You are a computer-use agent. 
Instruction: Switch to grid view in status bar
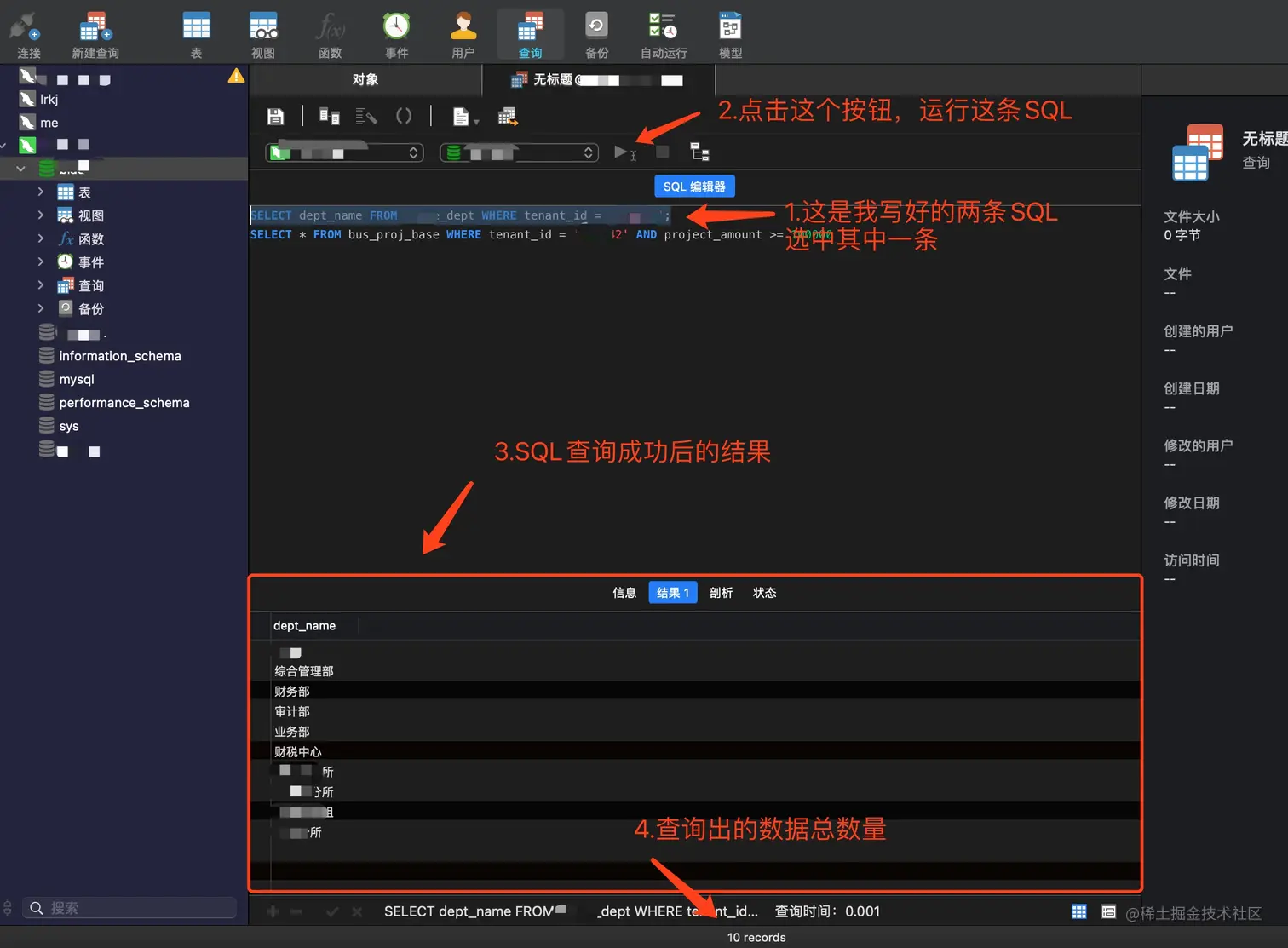click(1078, 911)
